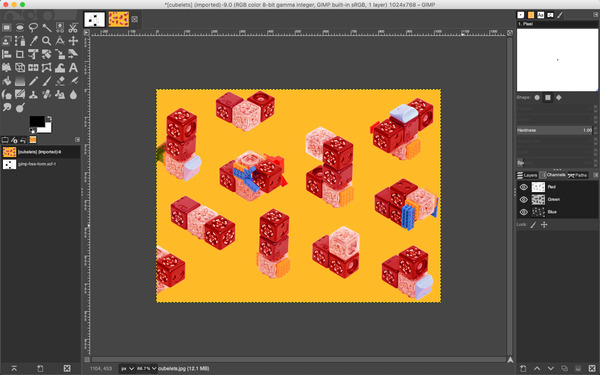
Task: Select the Color Picker eyedropper tool
Action: click(33, 41)
